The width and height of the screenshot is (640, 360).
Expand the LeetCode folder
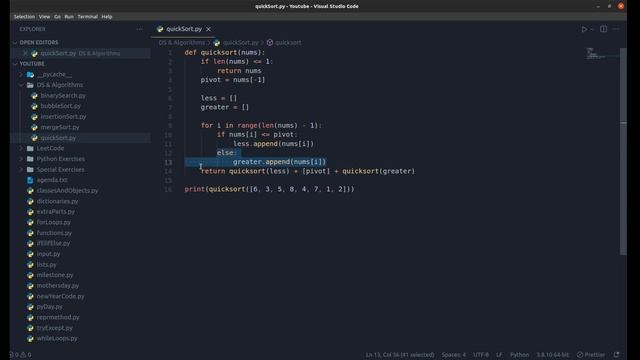pyautogui.click(x=50, y=148)
